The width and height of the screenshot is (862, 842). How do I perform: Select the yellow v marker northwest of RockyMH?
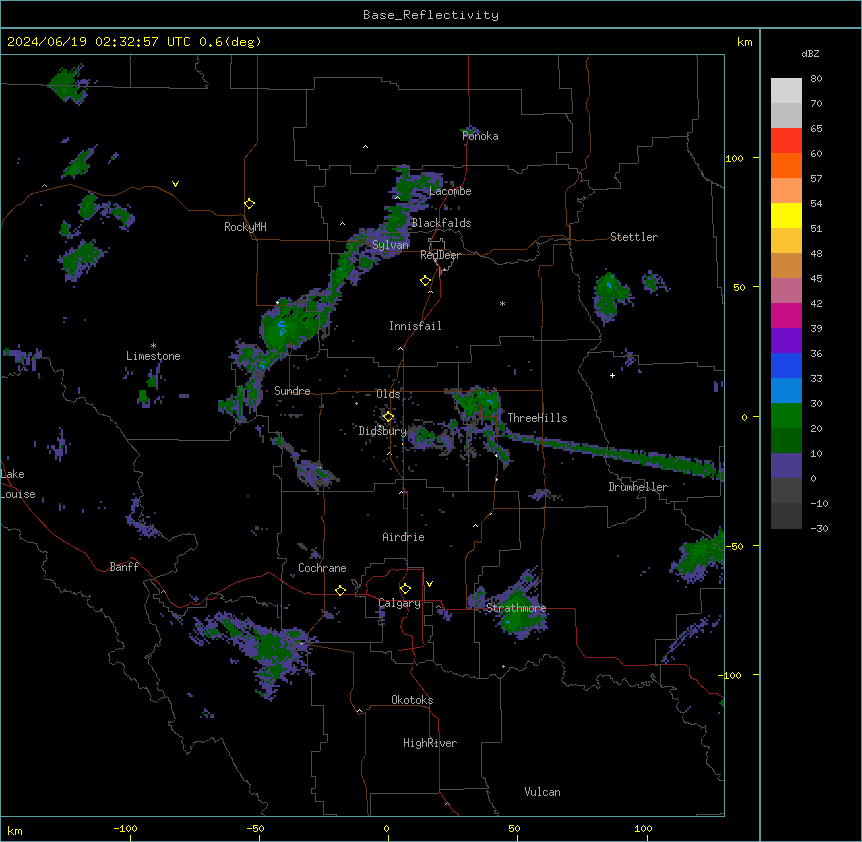point(175,184)
